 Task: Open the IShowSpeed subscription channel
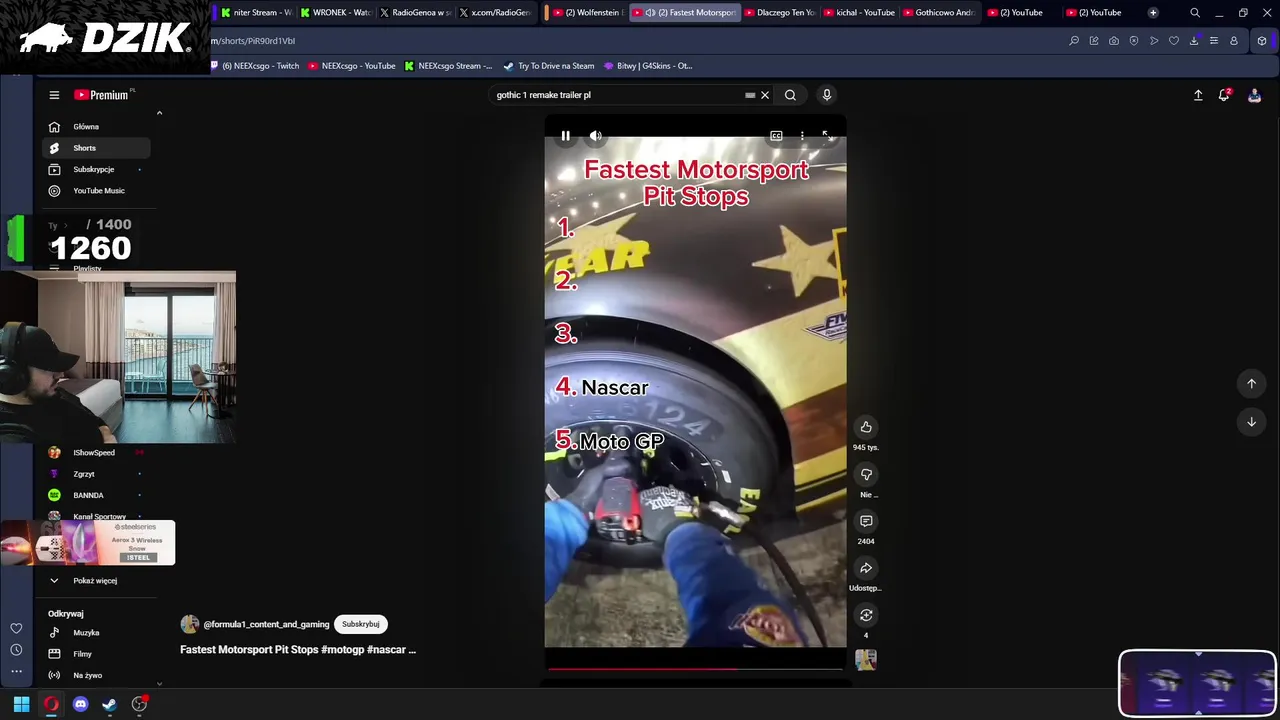tap(96, 453)
